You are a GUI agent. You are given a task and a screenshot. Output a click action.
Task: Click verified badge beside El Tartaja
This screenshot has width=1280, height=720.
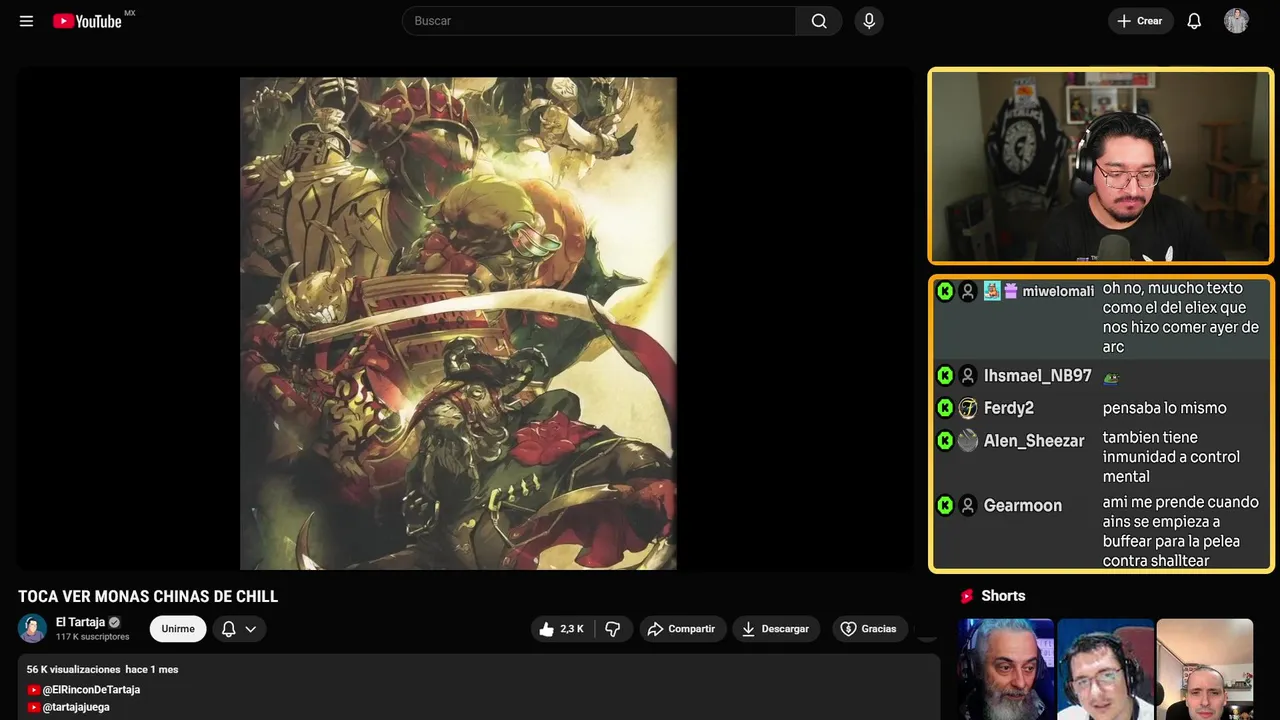[x=114, y=622]
